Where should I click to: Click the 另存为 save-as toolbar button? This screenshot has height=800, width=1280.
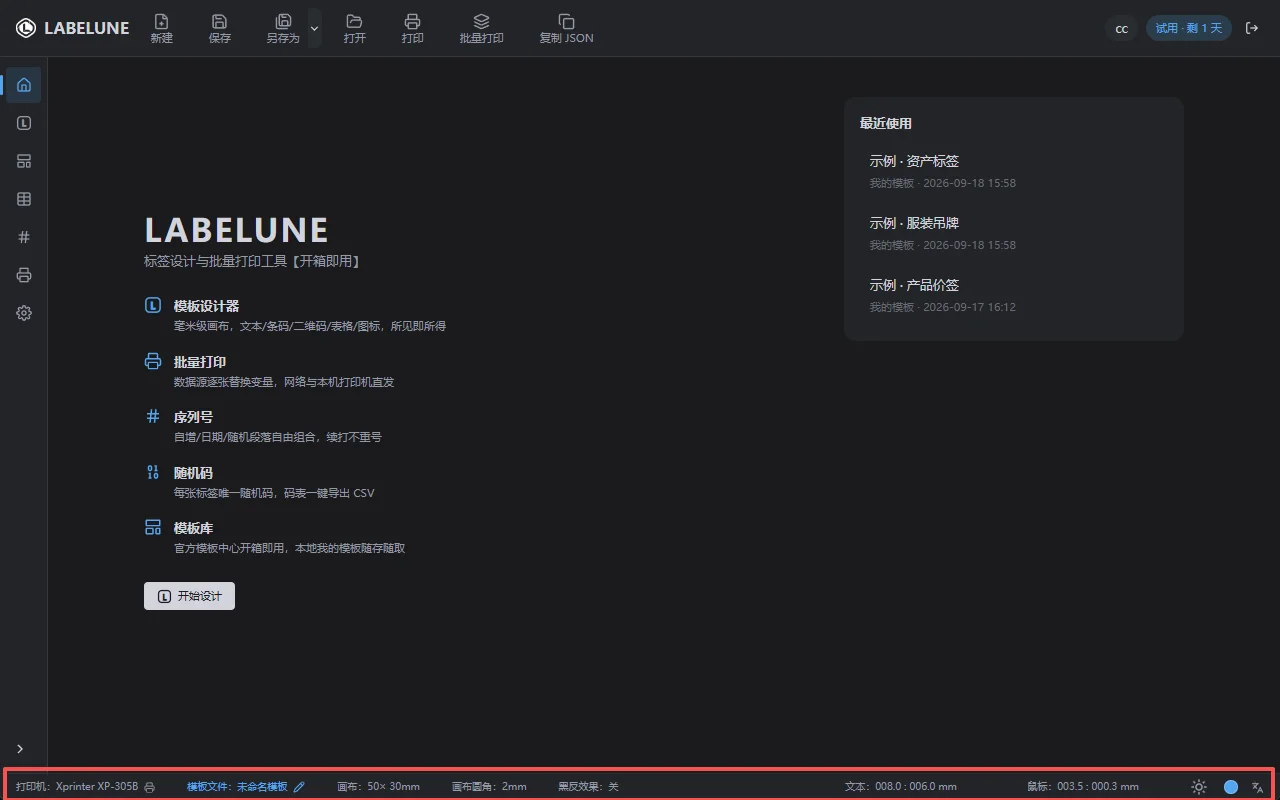click(283, 28)
